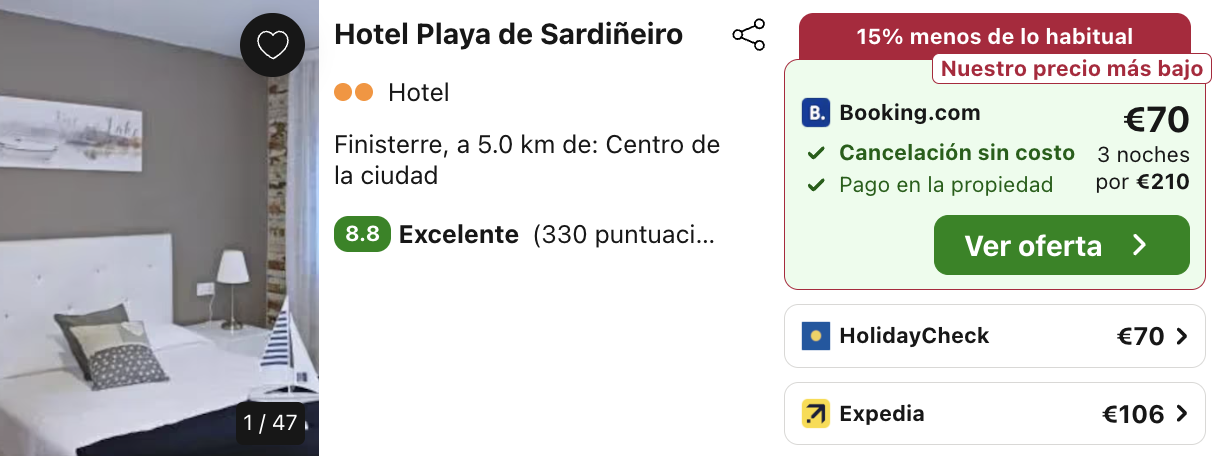
Task: Open the 330 puntuaciones reviews link
Action: coord(624,236)
